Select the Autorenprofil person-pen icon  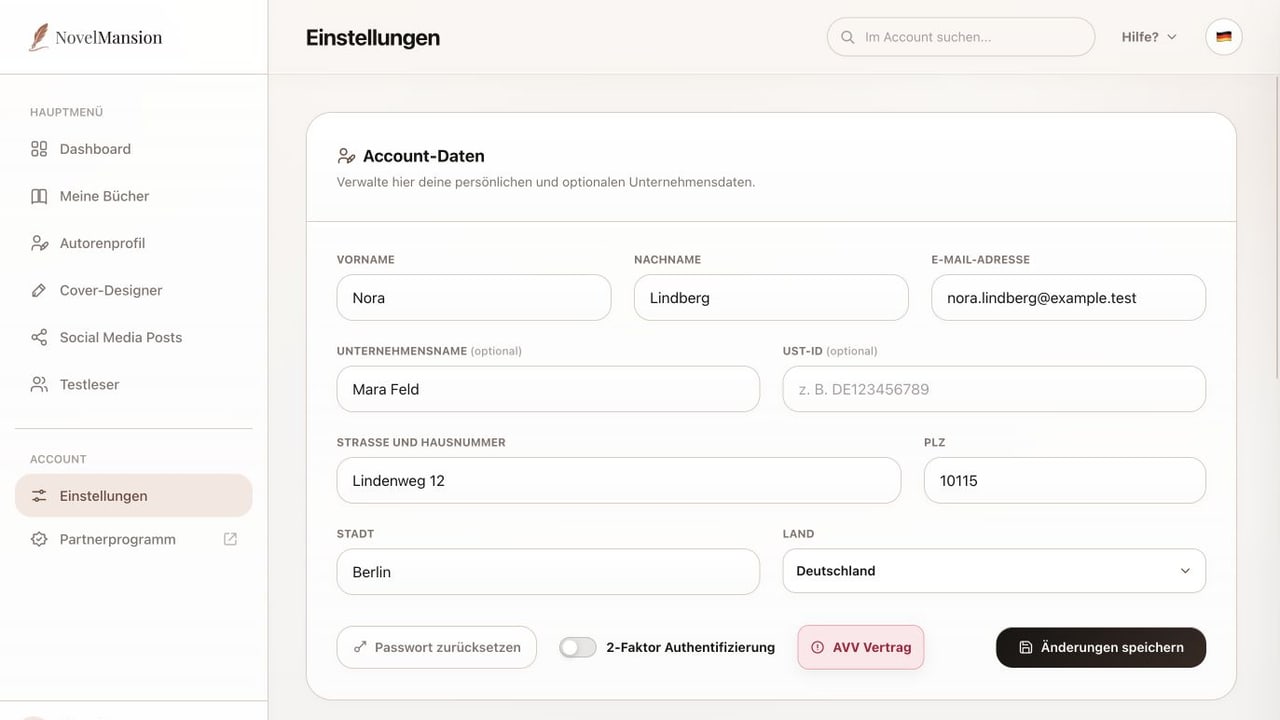pyautogui.click(x=39, y=243)
